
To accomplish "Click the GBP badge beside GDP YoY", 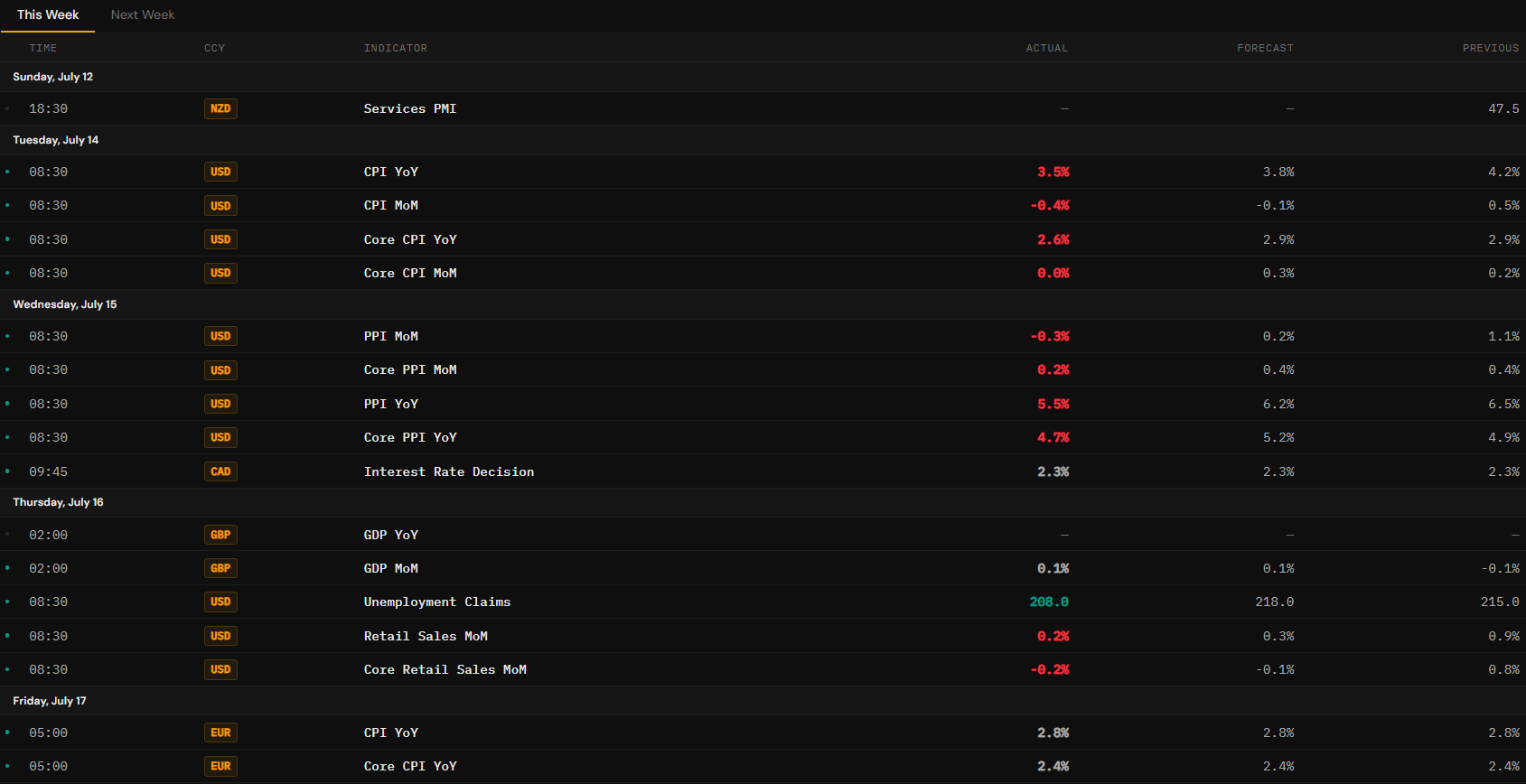I will [220, 535].
